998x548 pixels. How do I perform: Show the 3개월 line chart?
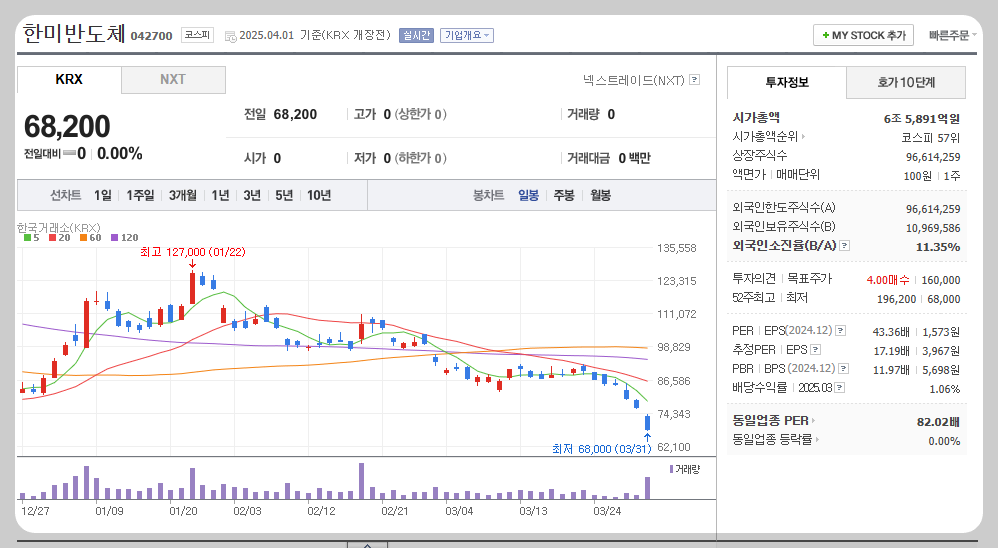183,195
